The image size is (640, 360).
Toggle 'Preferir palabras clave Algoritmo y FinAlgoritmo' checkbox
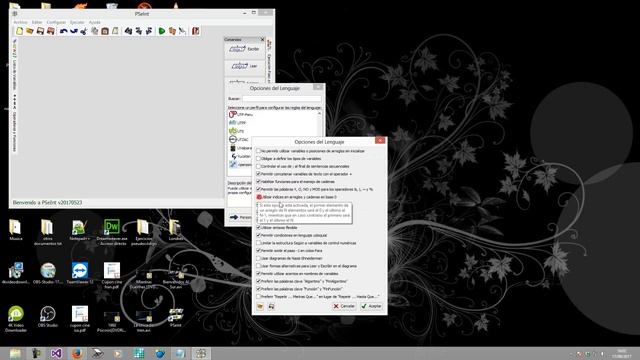(x=258, y=281)
